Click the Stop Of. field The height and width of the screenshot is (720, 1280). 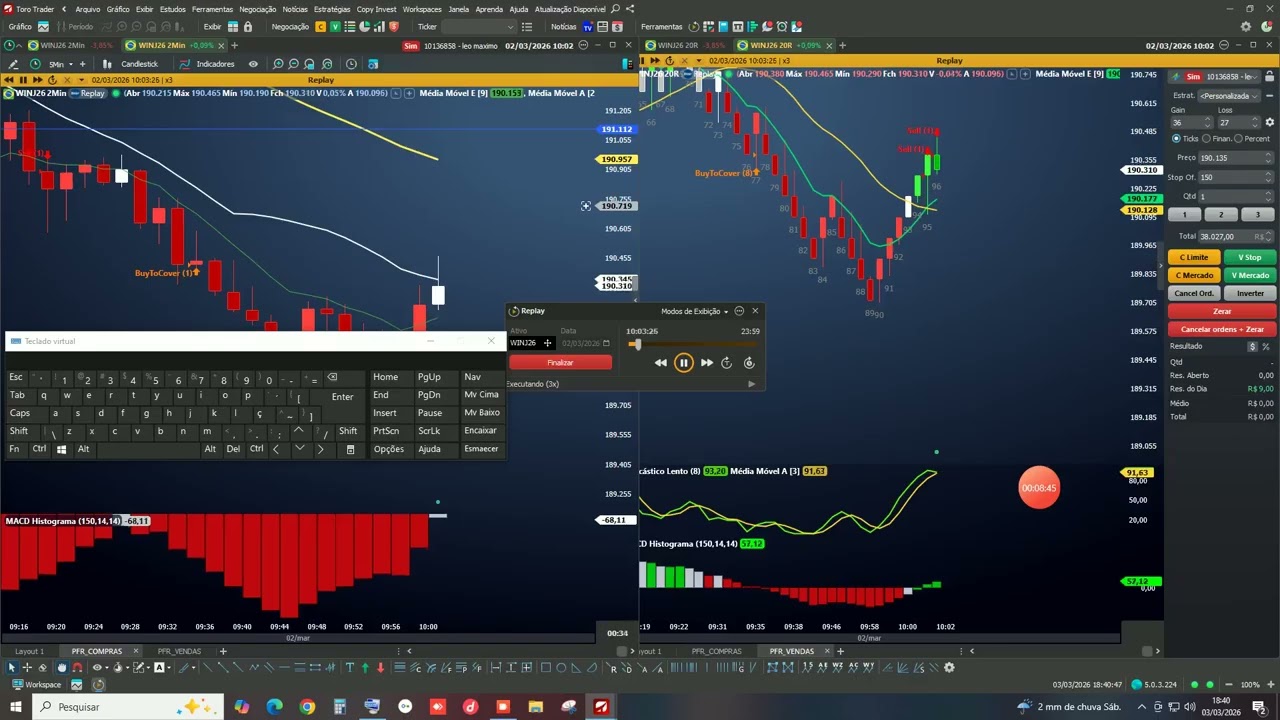tap(1235, 177)
